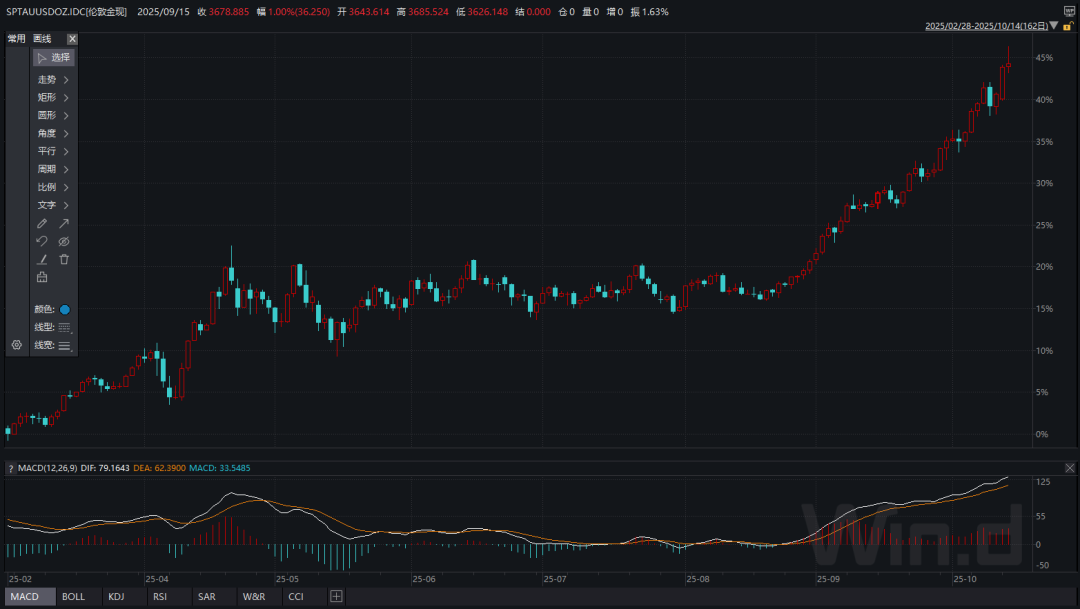1080x609 pixels.
Task: Open the date range dropdown triangle
Action: click(1053, 26)
